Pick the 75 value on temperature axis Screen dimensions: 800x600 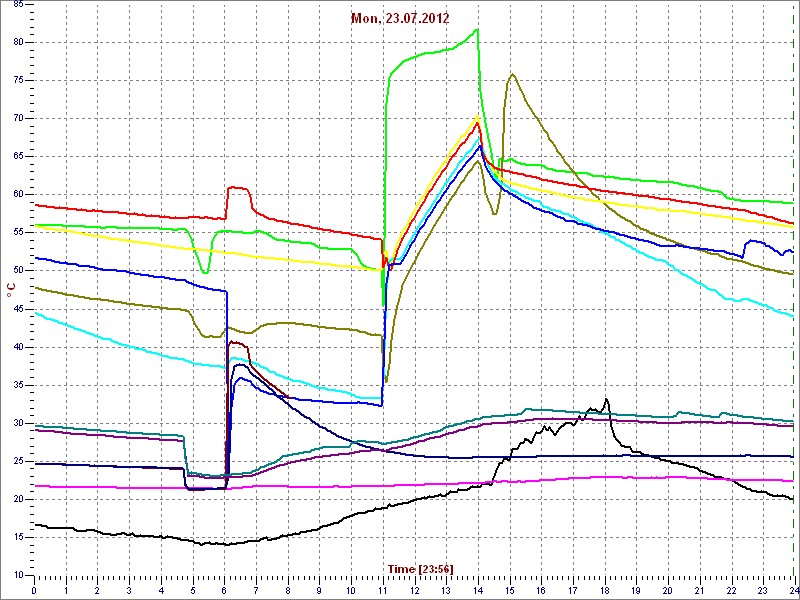(x=17, y=80)
